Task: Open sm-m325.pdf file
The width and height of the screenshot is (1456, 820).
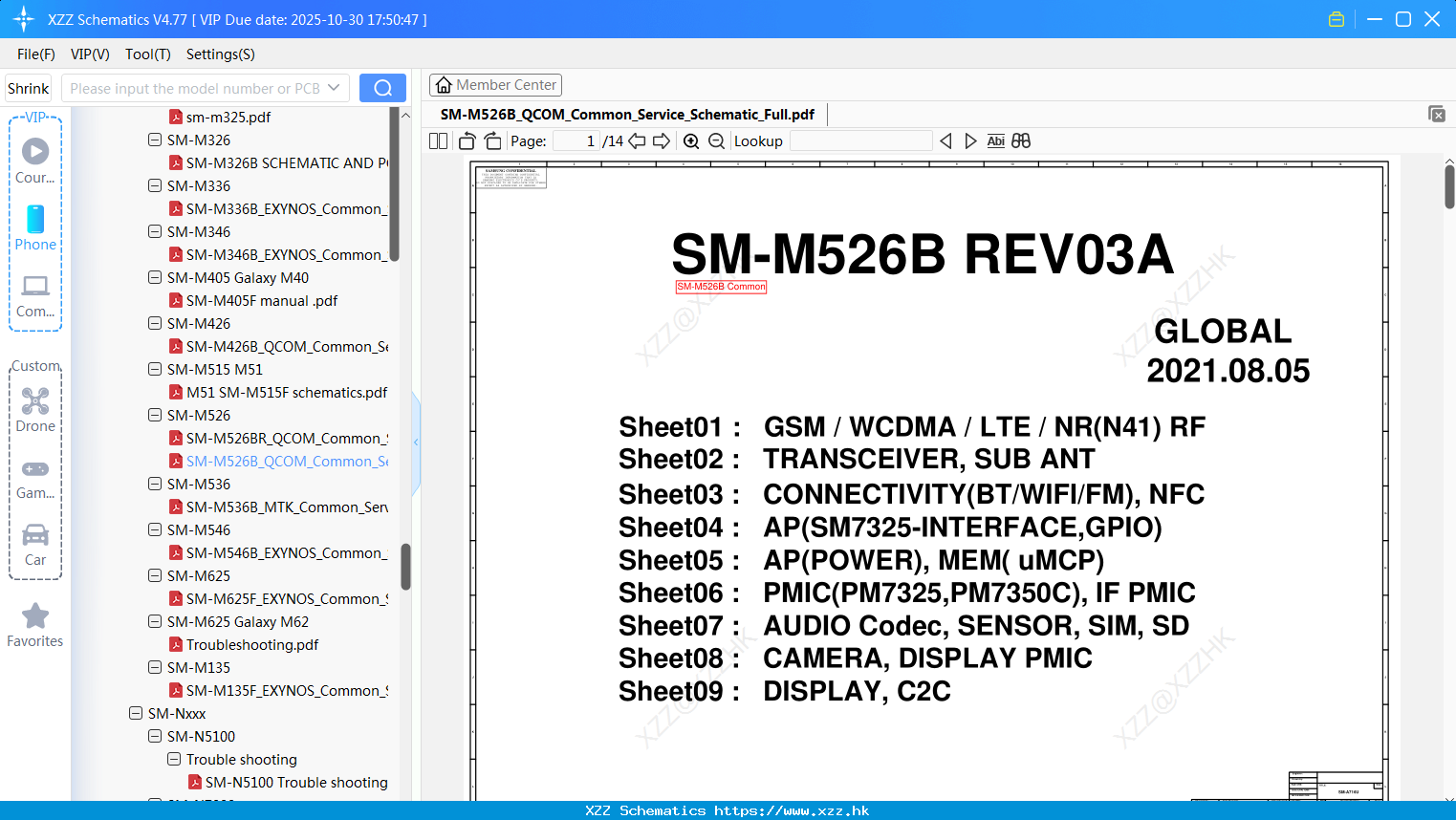Action: click(x=228, y=117)
